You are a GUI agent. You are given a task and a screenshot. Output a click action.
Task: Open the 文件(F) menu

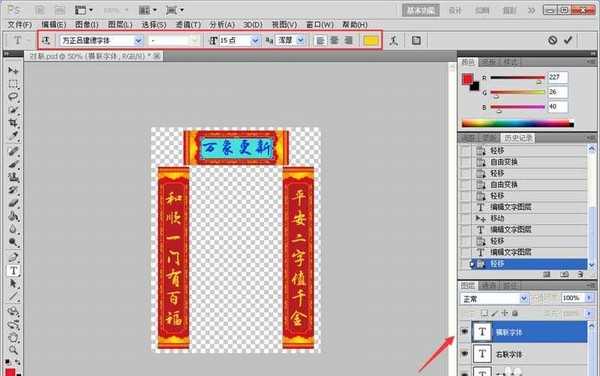[20, 24]
